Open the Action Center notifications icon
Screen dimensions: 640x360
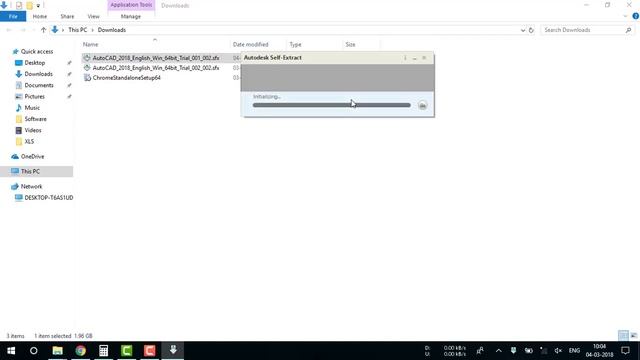click(x=625, y=351)
